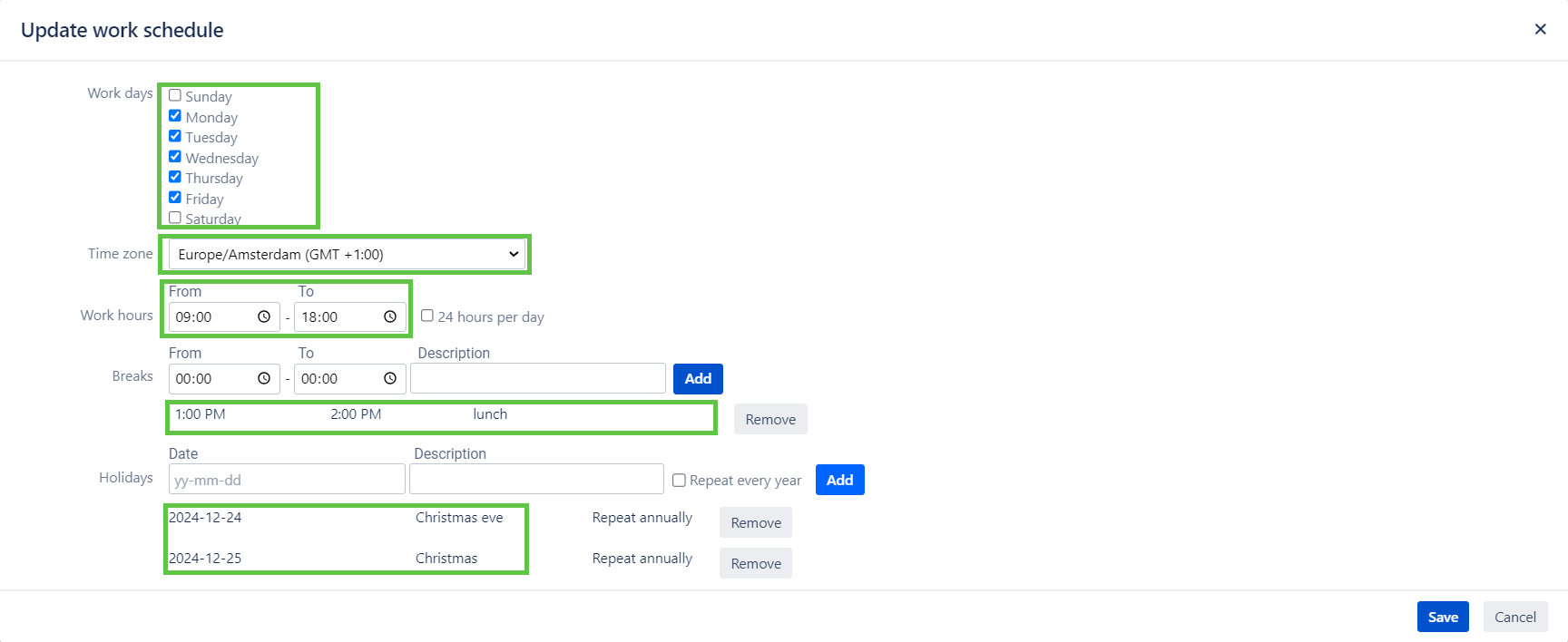Open the Time zone dropdown
The width and height of the screenshot is (1568, 642).
tap(345, 254)
